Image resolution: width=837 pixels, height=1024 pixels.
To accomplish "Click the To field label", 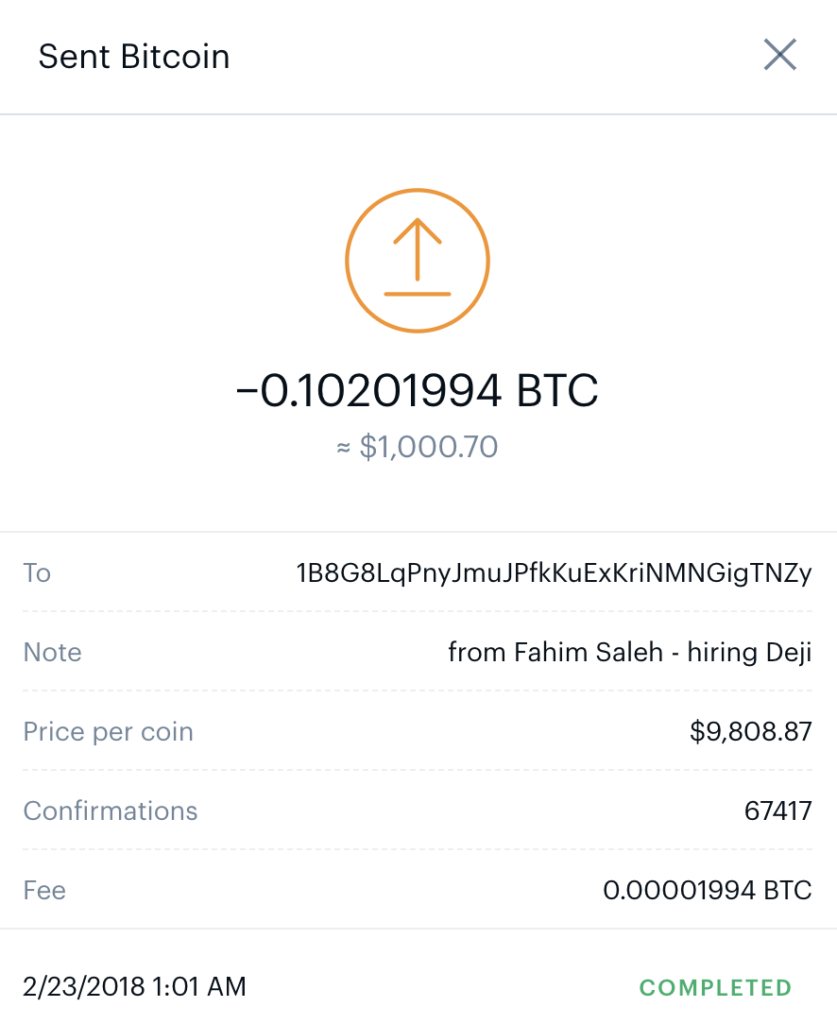I will 37,573.
